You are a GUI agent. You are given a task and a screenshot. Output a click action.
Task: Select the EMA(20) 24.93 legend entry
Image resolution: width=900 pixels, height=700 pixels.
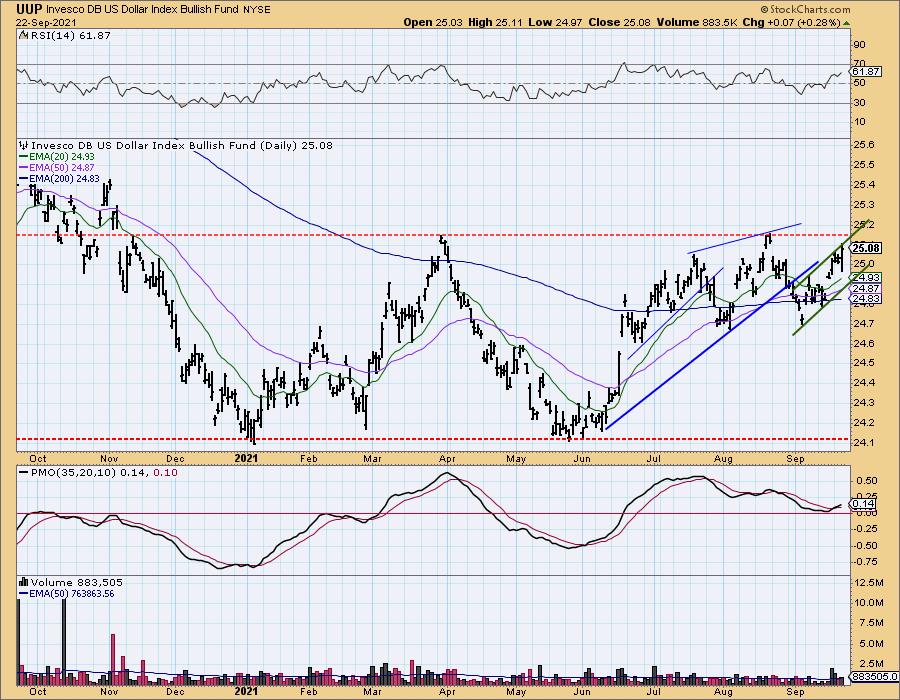click(x=56, y=157)
